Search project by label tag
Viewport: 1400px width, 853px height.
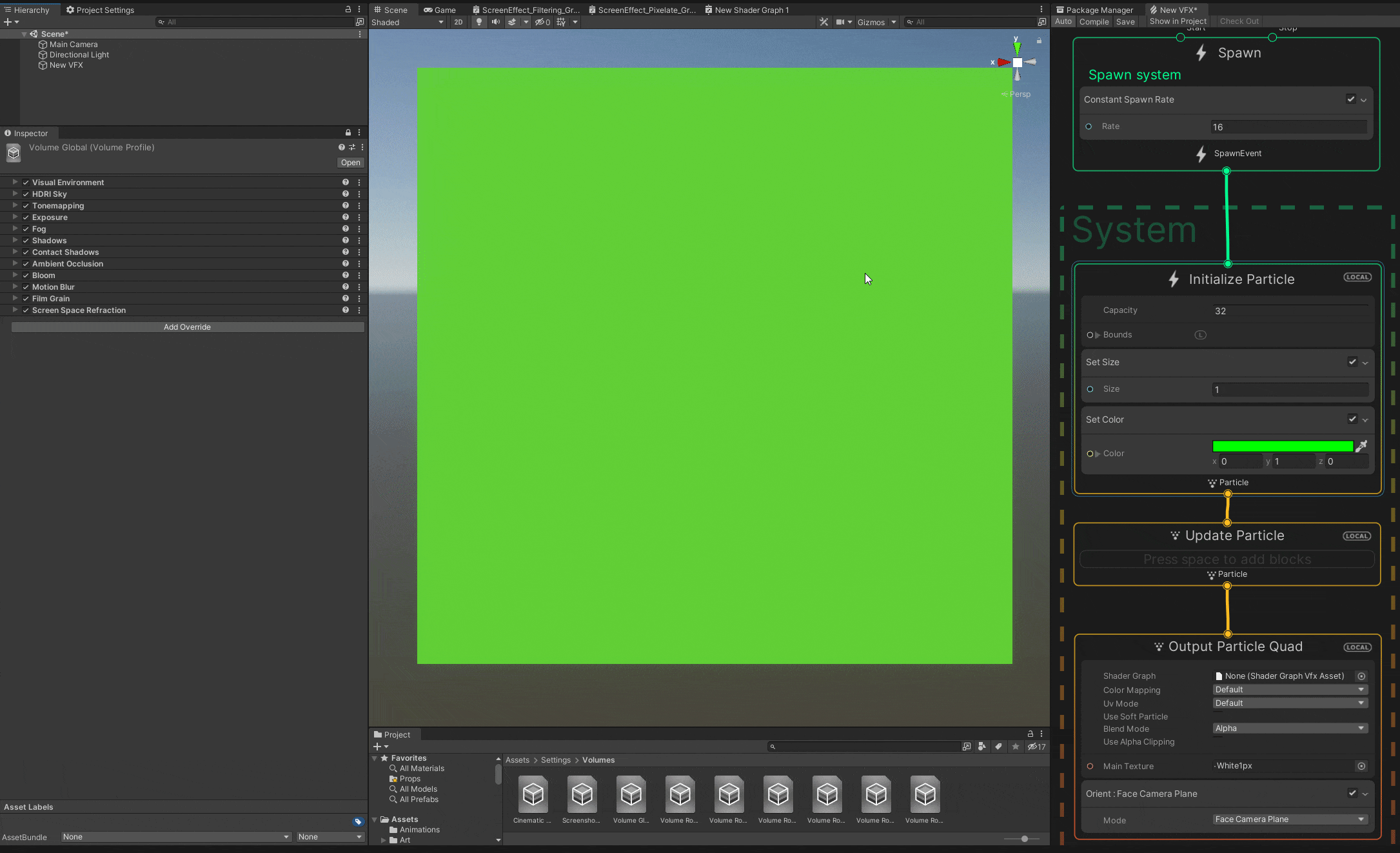[998, 747]
